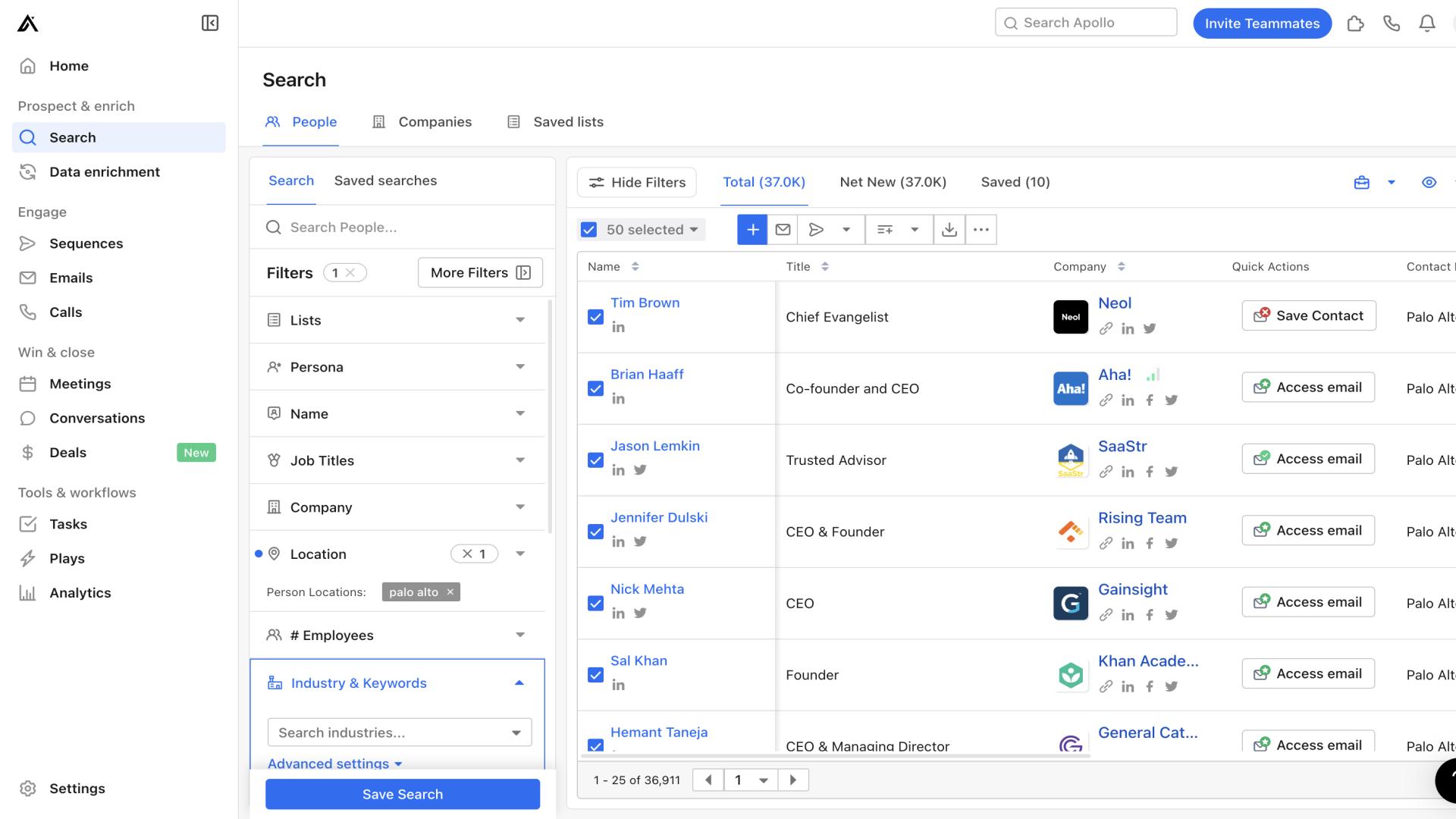The image size is (1456, 819).
Task: Uncheck Tim Brown's row checkbox
Action: tap(595, 317)
